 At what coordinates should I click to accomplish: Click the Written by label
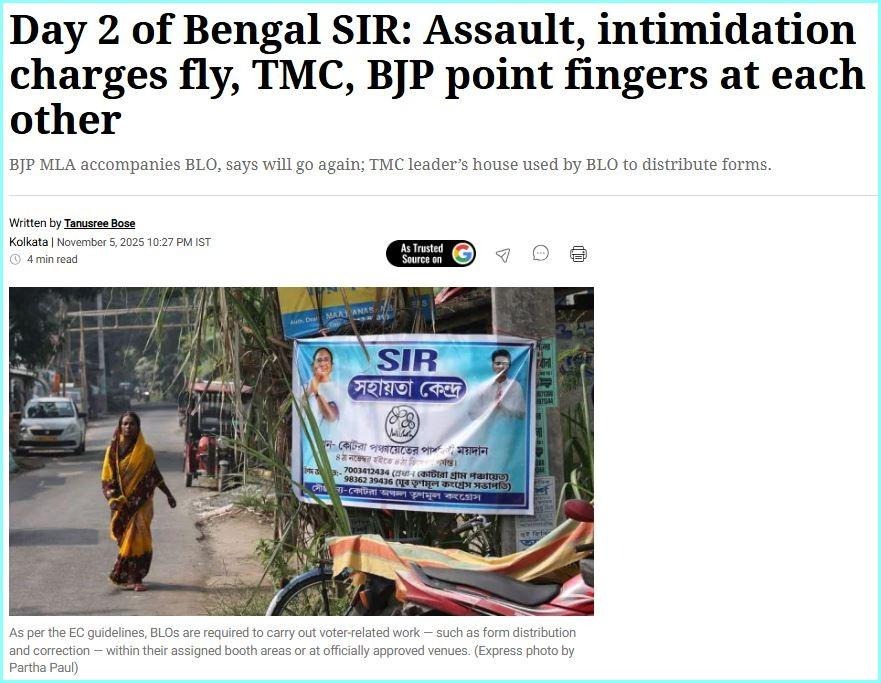click(35, 223)
